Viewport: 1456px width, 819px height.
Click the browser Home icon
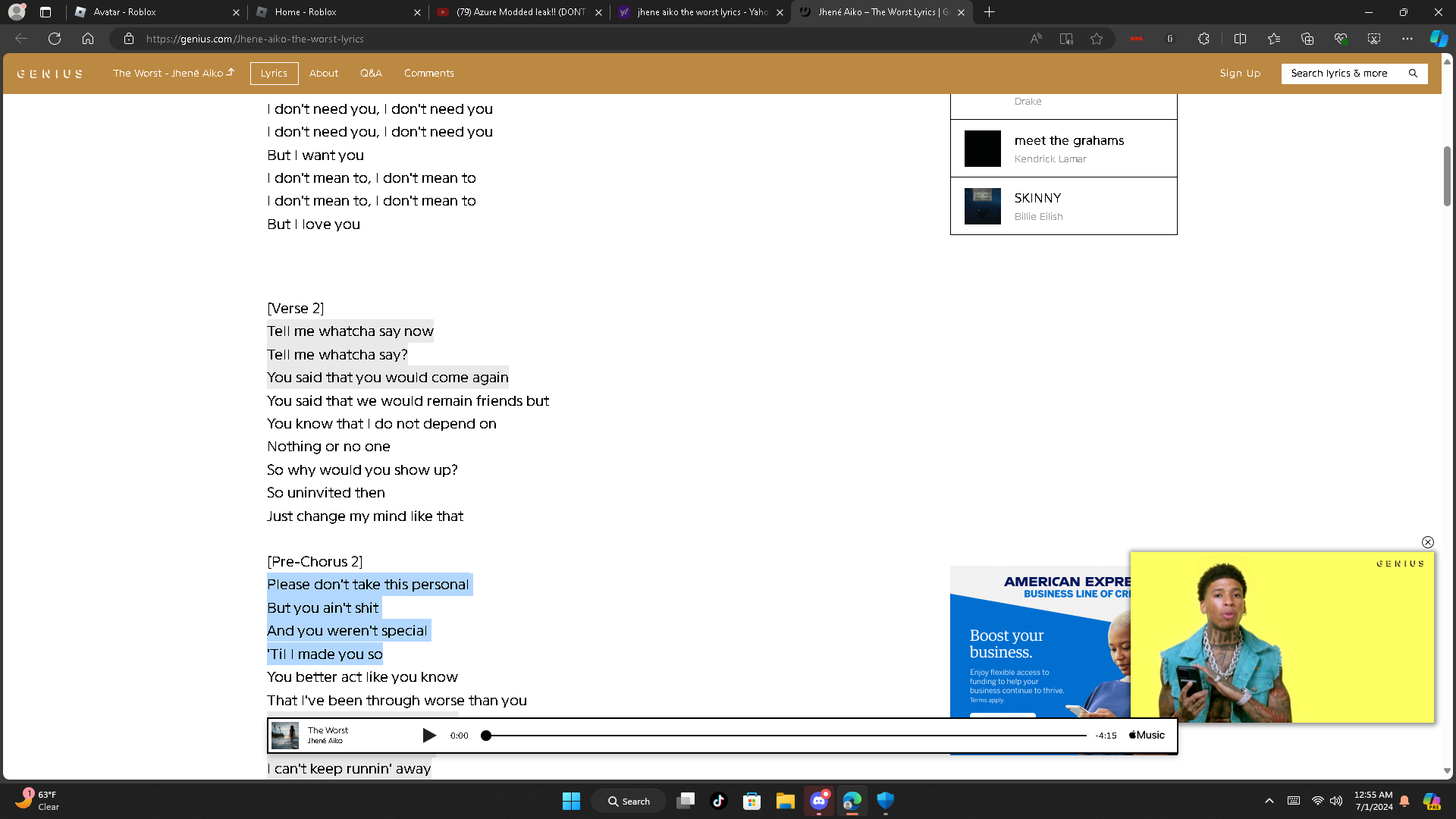click(88, 39)
